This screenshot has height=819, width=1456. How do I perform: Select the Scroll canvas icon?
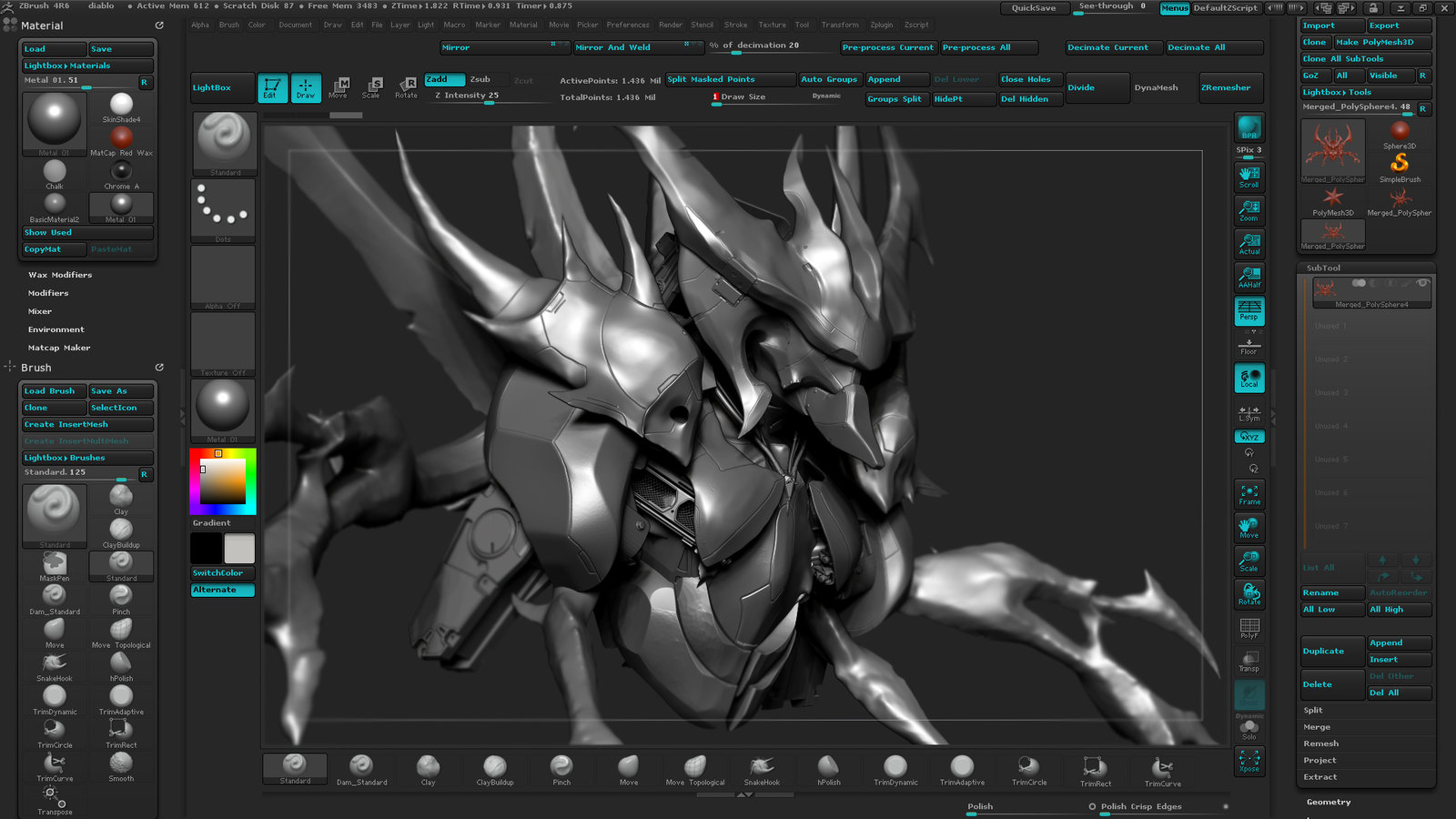1249,177
